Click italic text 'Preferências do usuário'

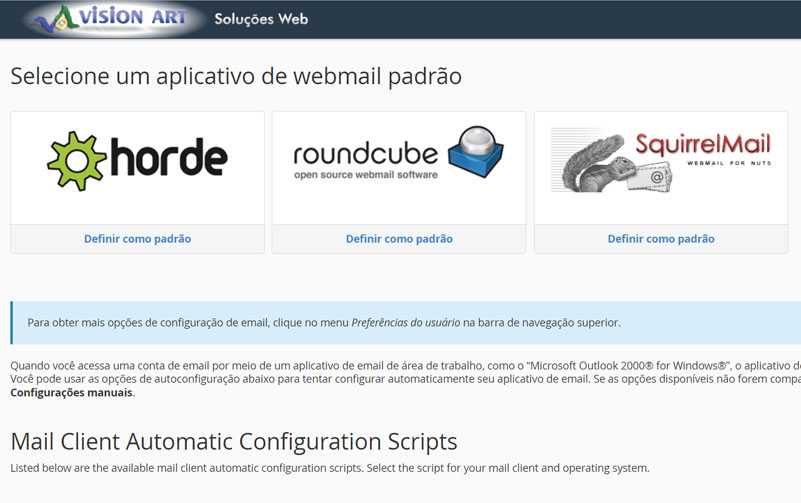406,323
